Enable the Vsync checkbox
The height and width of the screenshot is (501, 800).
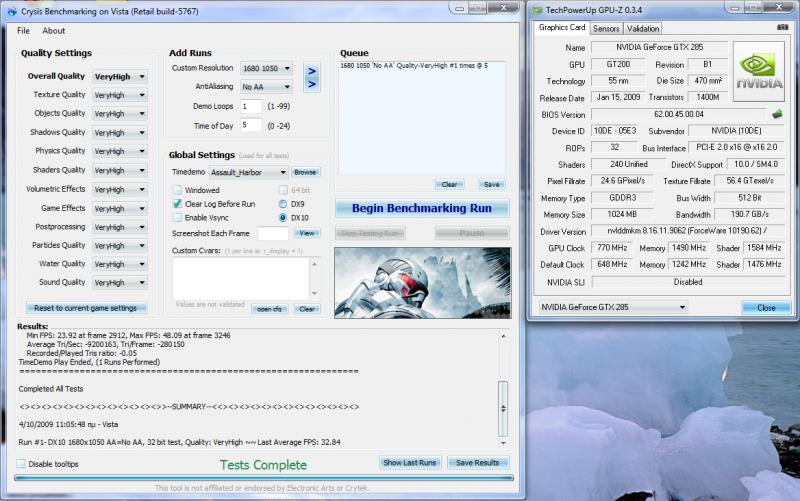coord(178,217)
